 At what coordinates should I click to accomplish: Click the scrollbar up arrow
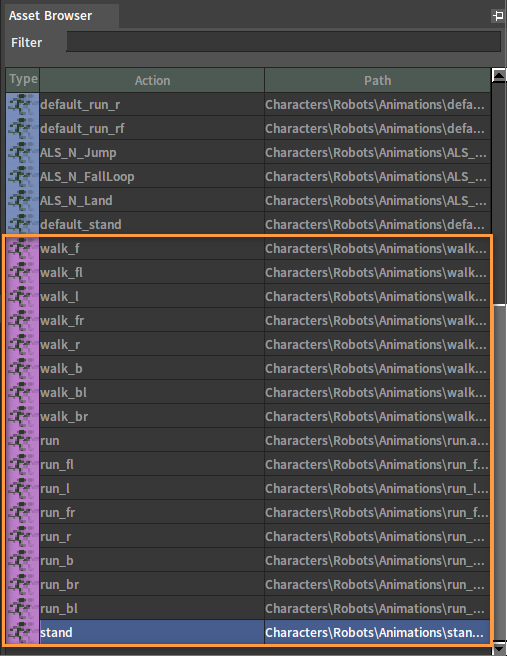click(499, 75)
